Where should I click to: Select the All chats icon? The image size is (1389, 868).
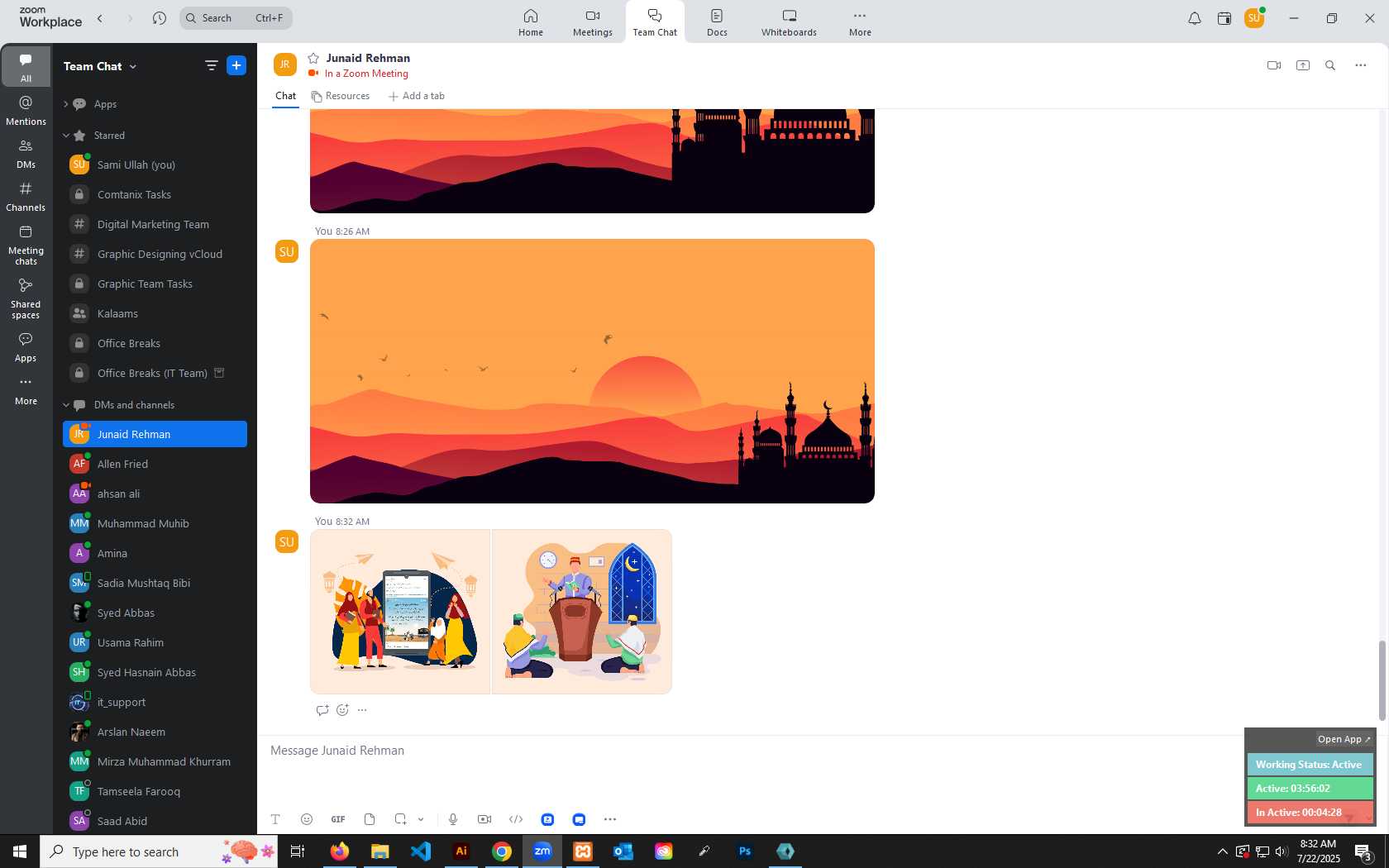(26, 67)
